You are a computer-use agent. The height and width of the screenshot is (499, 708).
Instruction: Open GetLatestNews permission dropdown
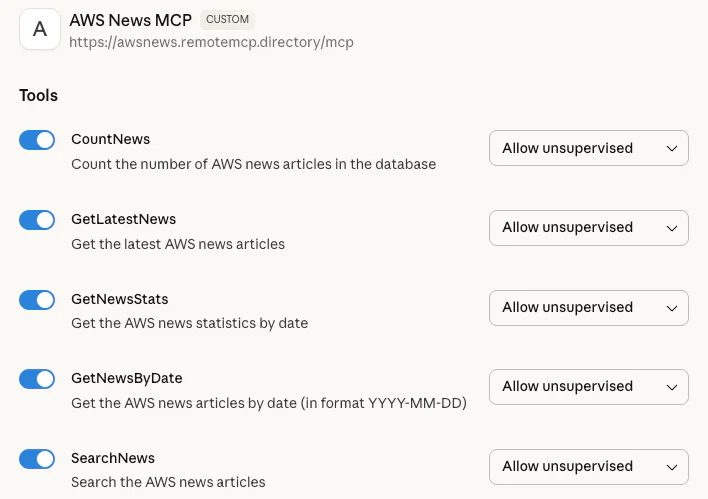589,228
